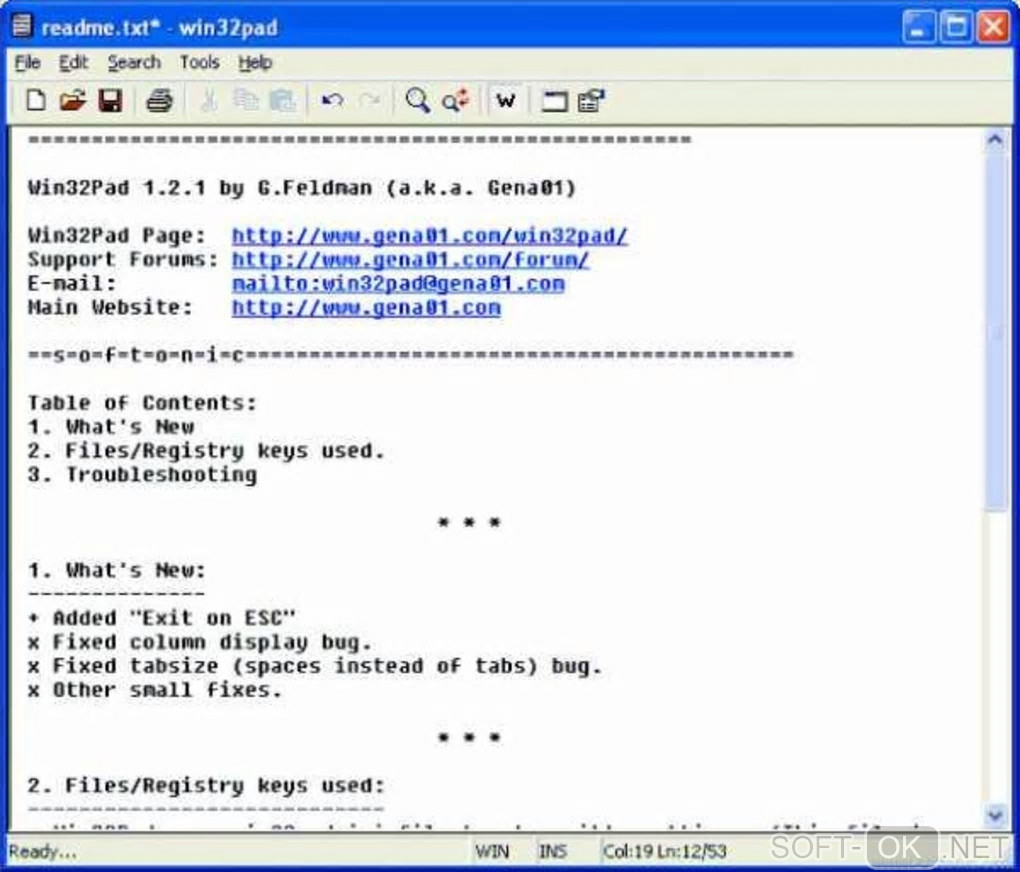Click the line 'Added "Exit on ESC"'
This screenshot has height=872, width=1020.
[x=162, y=618]
